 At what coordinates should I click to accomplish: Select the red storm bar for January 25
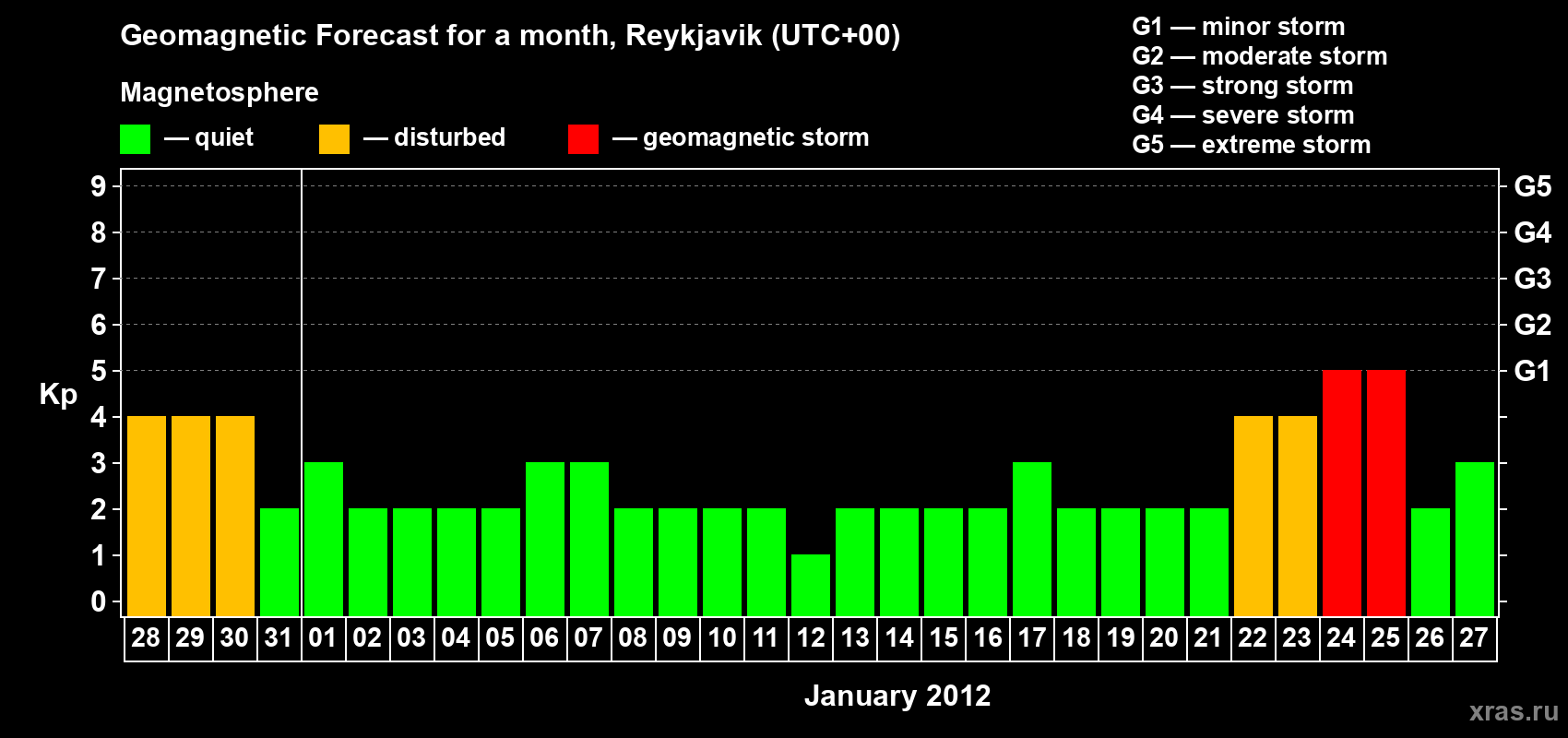(x=1386, y=493)
